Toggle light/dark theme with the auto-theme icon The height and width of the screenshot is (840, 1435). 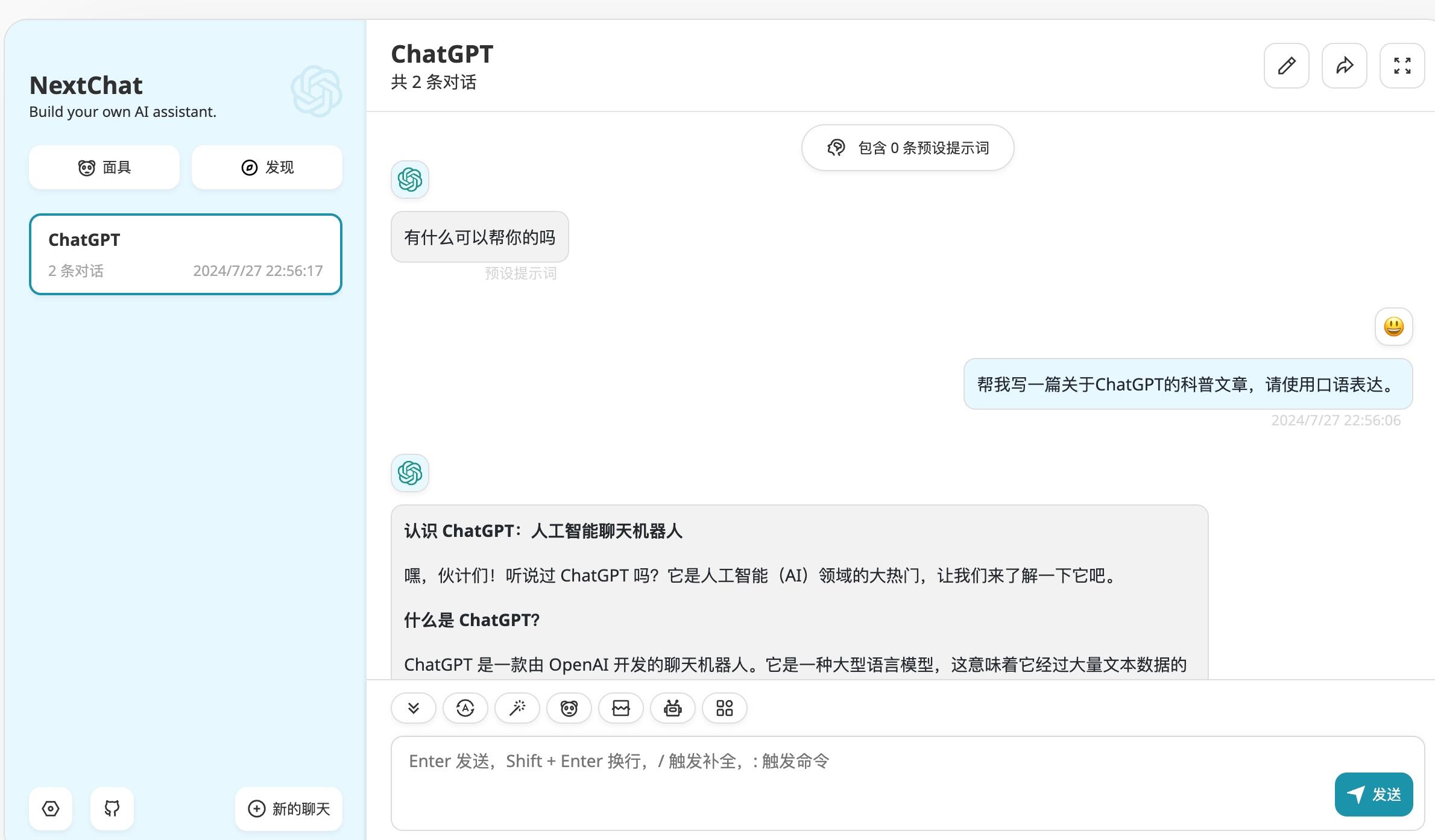[x=465, y=708]
